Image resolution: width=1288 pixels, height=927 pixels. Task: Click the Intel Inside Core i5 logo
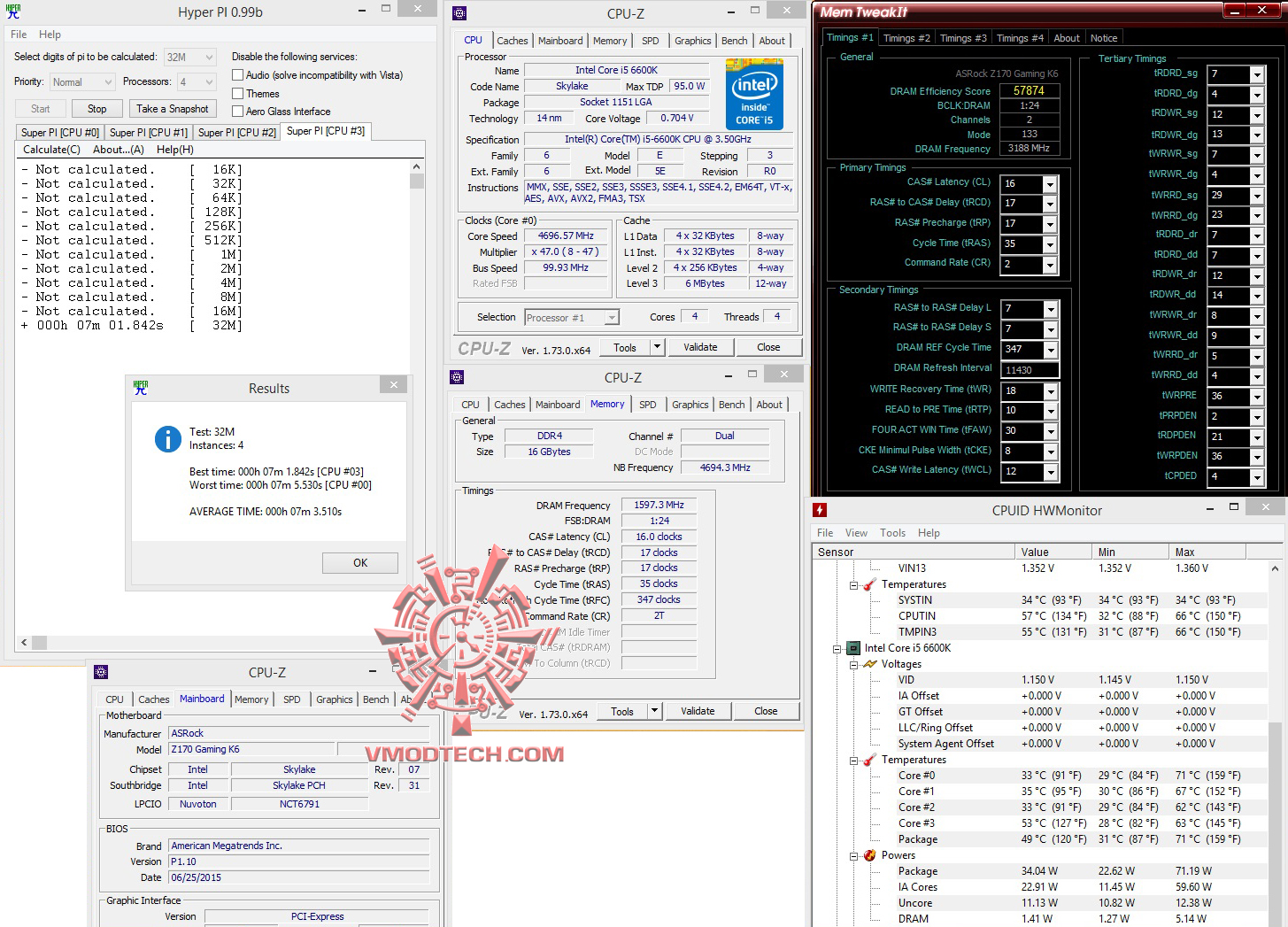(x=754, y=94)
